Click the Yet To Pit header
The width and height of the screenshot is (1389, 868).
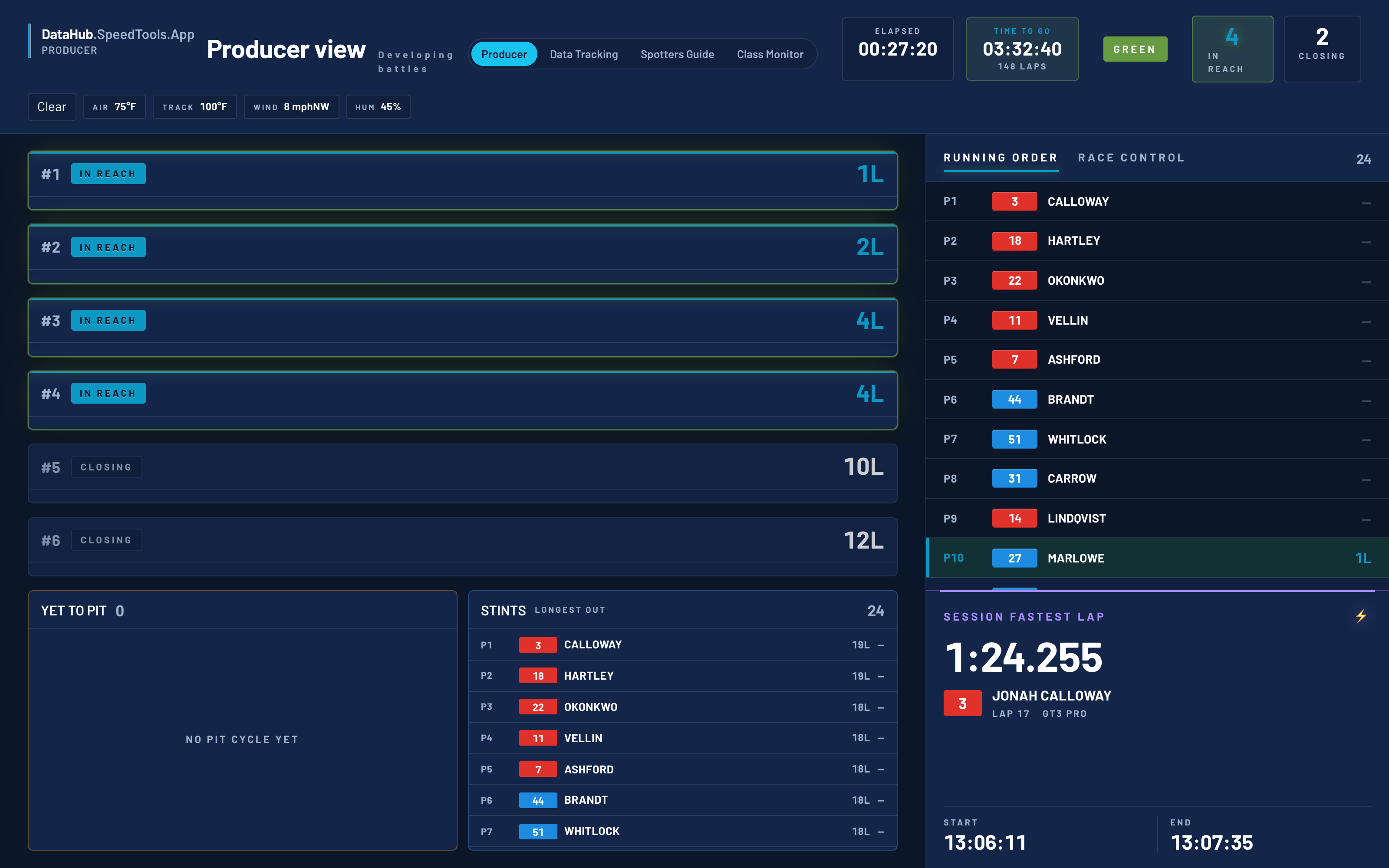tap(242, 610)
